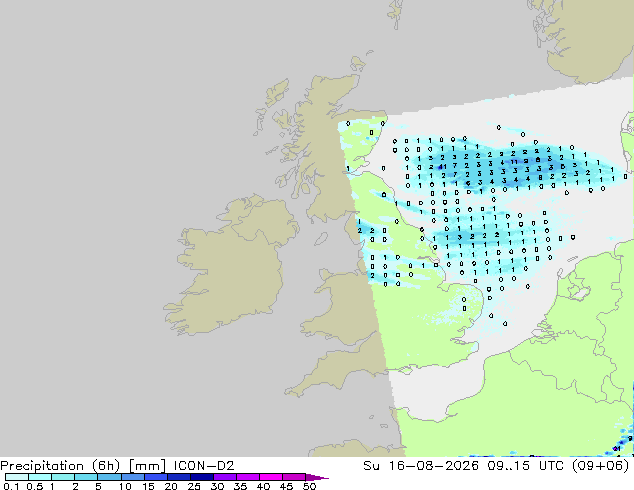Click the 25–30 mm dark navy swatch

point(201,477)
